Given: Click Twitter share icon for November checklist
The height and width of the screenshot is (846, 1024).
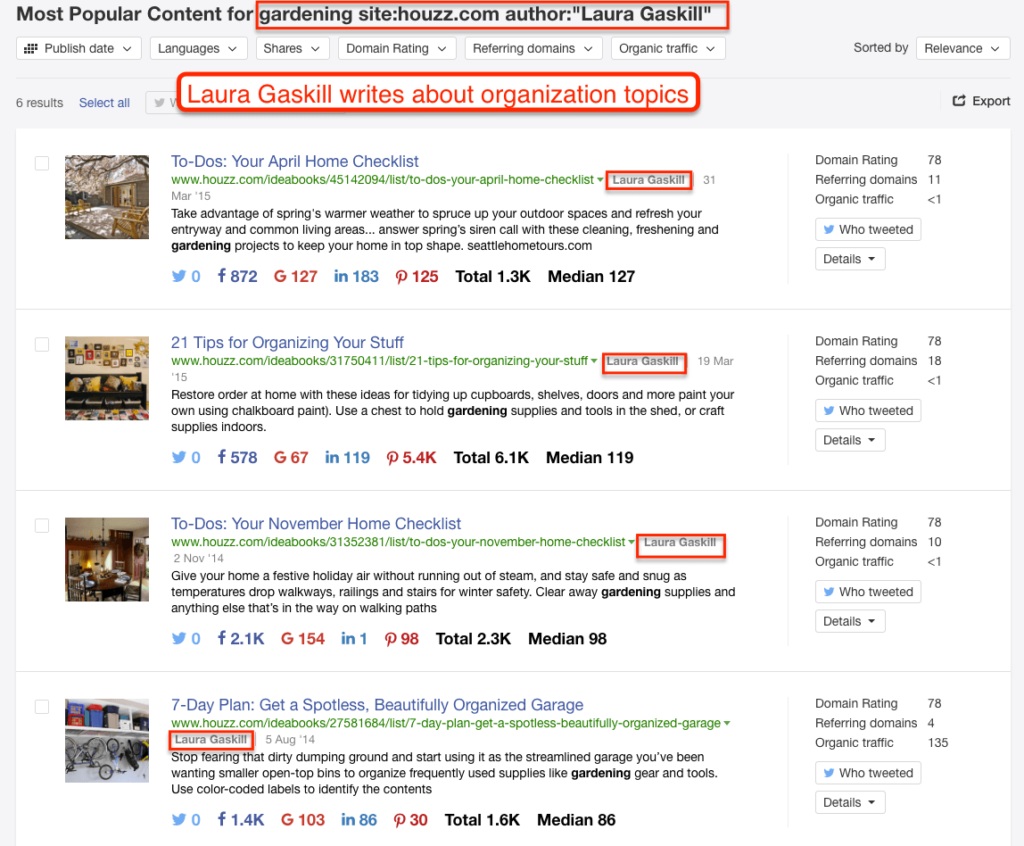Looking at the screenshot, I should point(178,638).
